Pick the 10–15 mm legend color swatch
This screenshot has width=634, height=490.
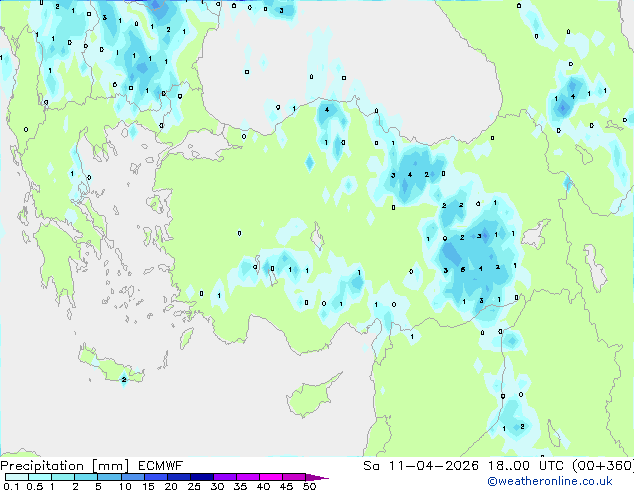click(133, 477)
